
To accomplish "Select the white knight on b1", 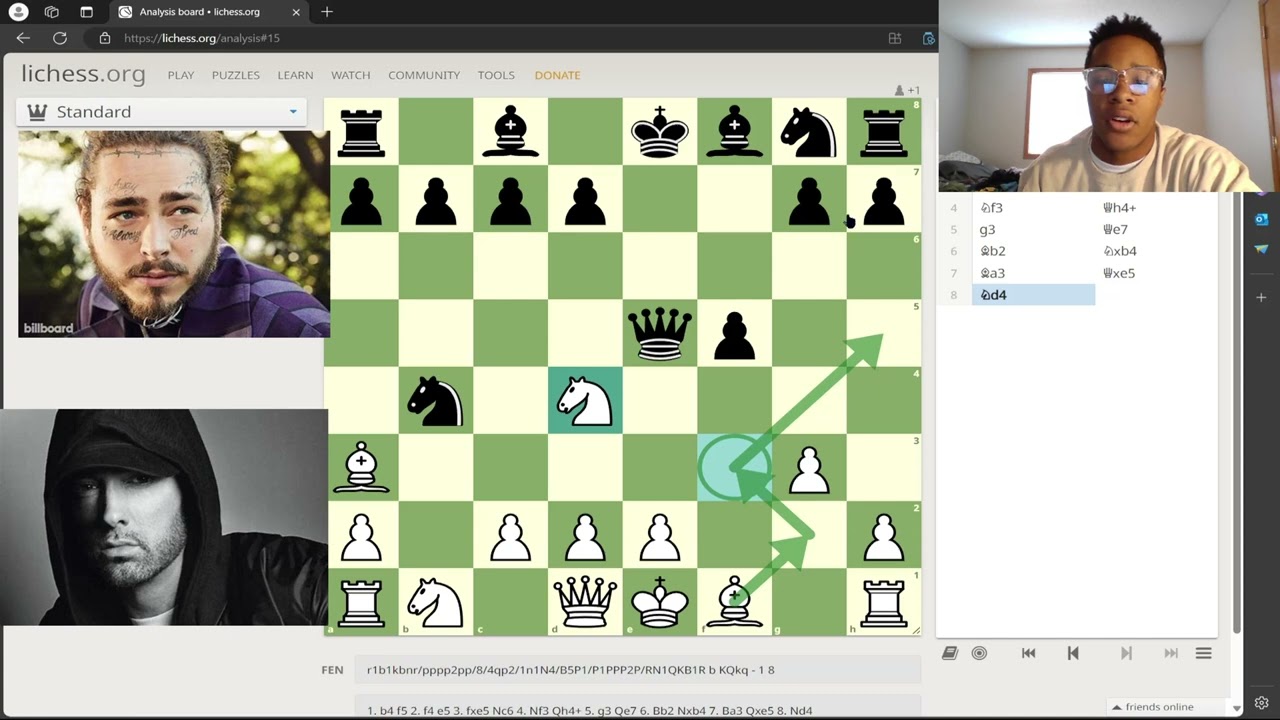I will tap(435, 602).
